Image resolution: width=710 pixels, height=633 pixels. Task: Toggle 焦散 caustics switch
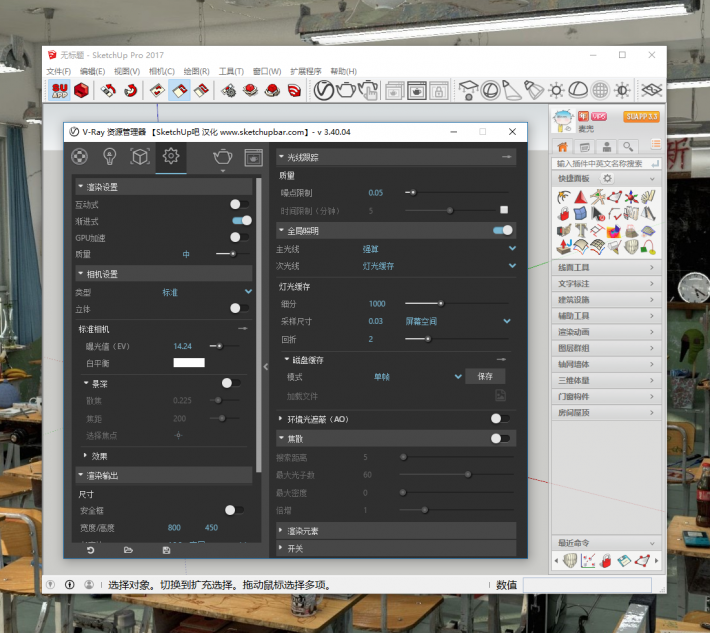(x=500, y=438)
